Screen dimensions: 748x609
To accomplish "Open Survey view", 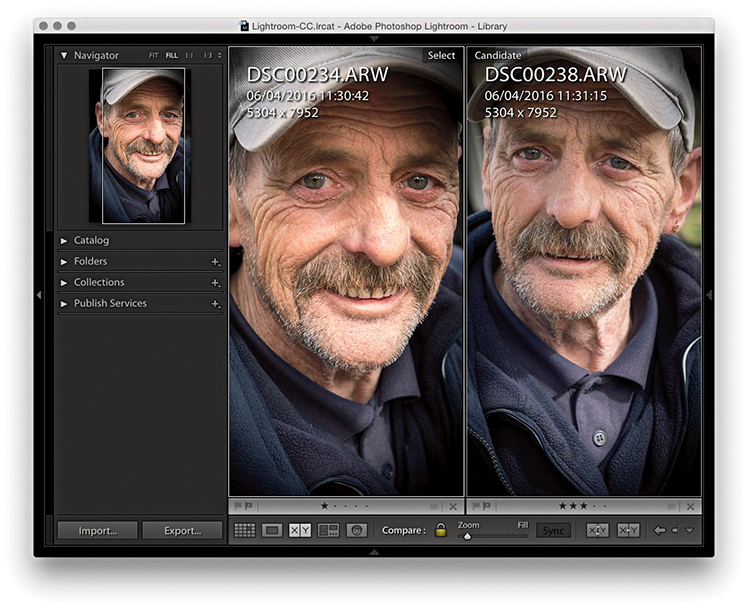I will tap(328, 530).
